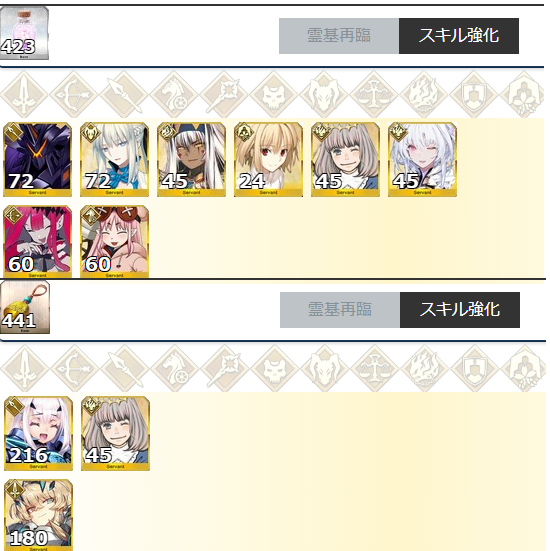The width and height of the screenshot is (550, 551).
Task: Switch to 霊基再臨 tab for the 423 item
Action: click(x=339, y=36)
